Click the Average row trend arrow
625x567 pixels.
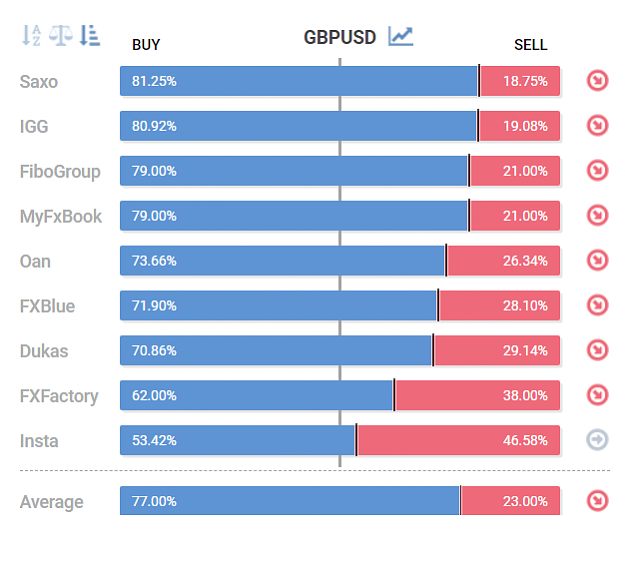597,501
